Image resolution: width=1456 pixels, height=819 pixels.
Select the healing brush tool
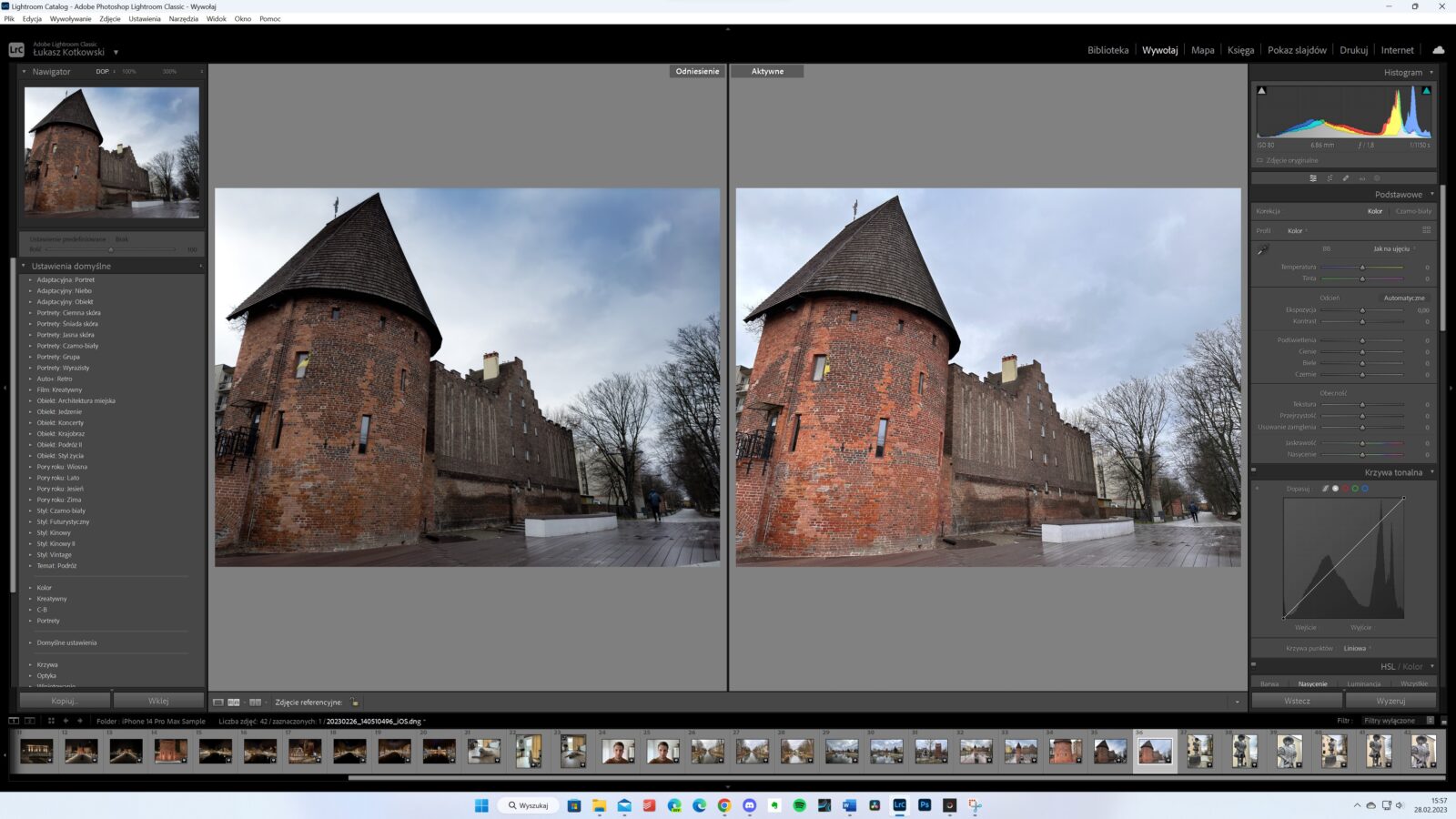1346,178
